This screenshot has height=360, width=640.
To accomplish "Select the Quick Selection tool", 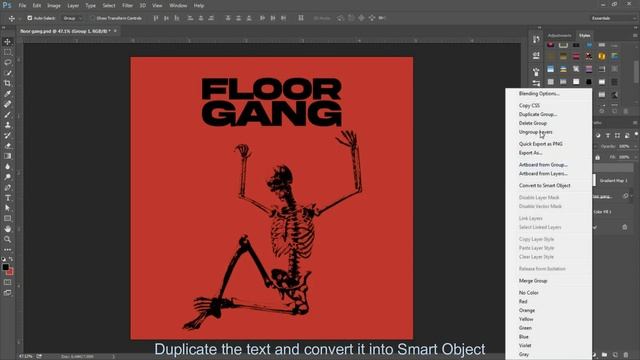I will [x=7, y=73].
